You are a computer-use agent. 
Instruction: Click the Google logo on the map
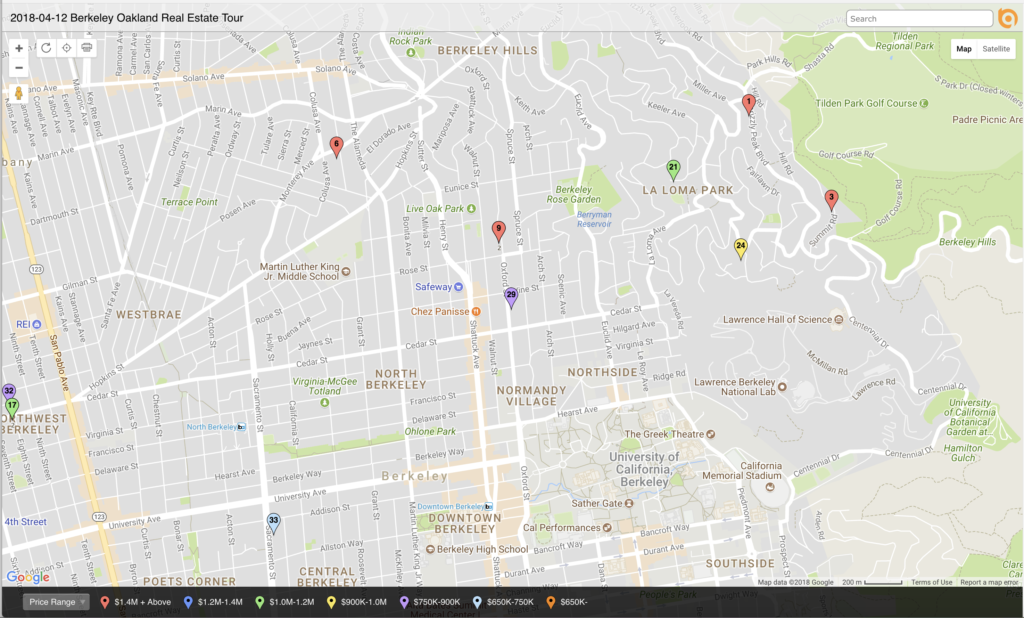27,576
